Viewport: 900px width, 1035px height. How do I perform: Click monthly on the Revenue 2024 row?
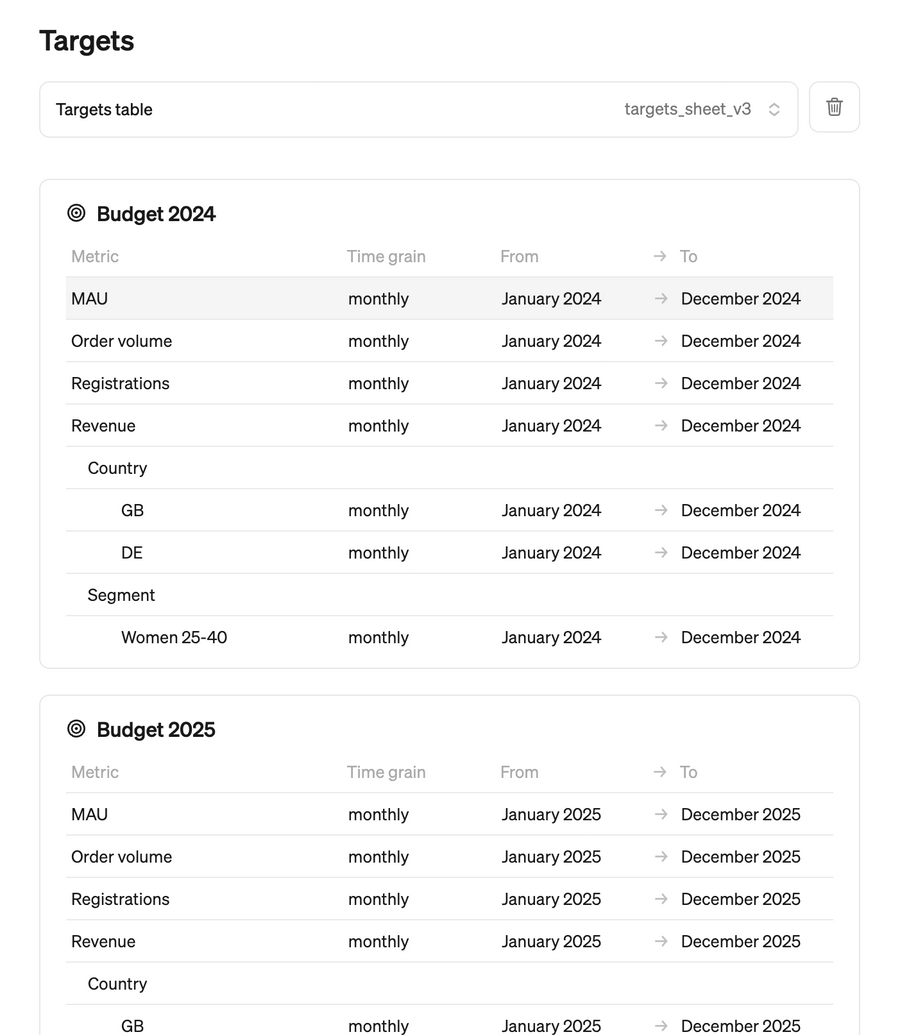[x=378, y=425]
